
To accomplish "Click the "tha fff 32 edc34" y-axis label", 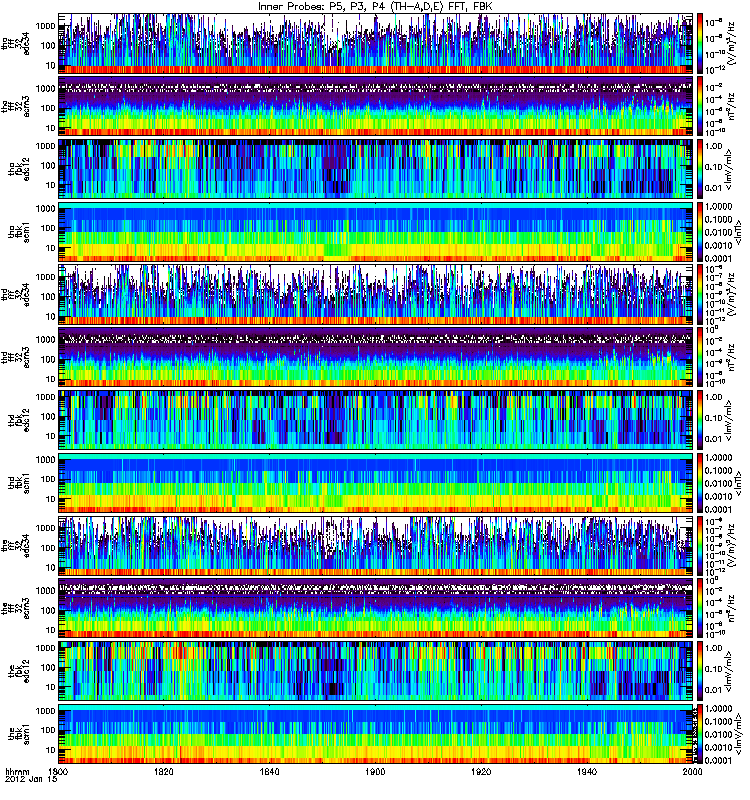I will pos(15,43).
